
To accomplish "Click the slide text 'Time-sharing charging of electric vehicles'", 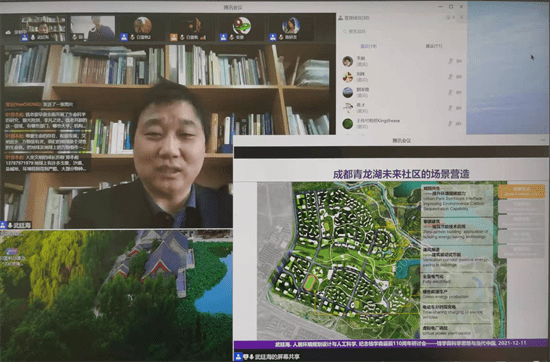I will tap(452, 314).
